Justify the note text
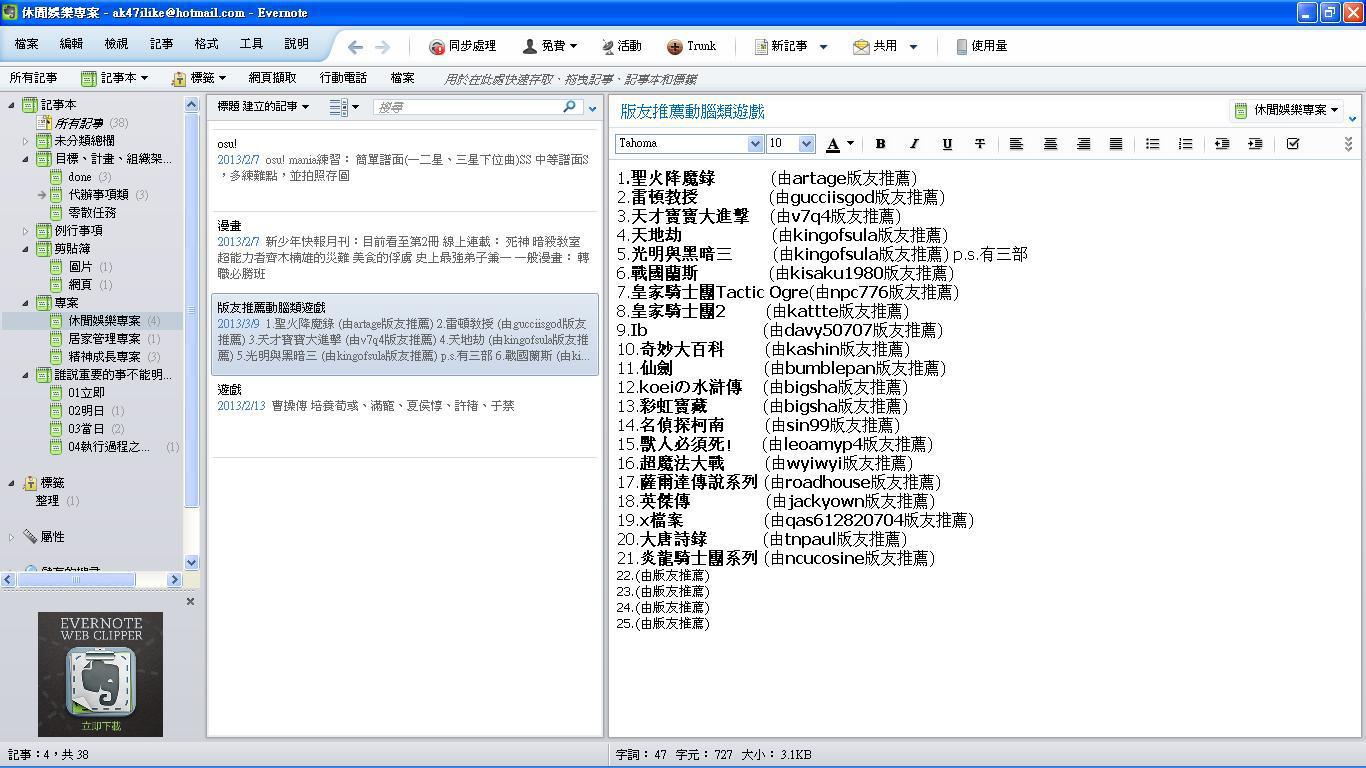1366x768 pixels. (1116, 144)
